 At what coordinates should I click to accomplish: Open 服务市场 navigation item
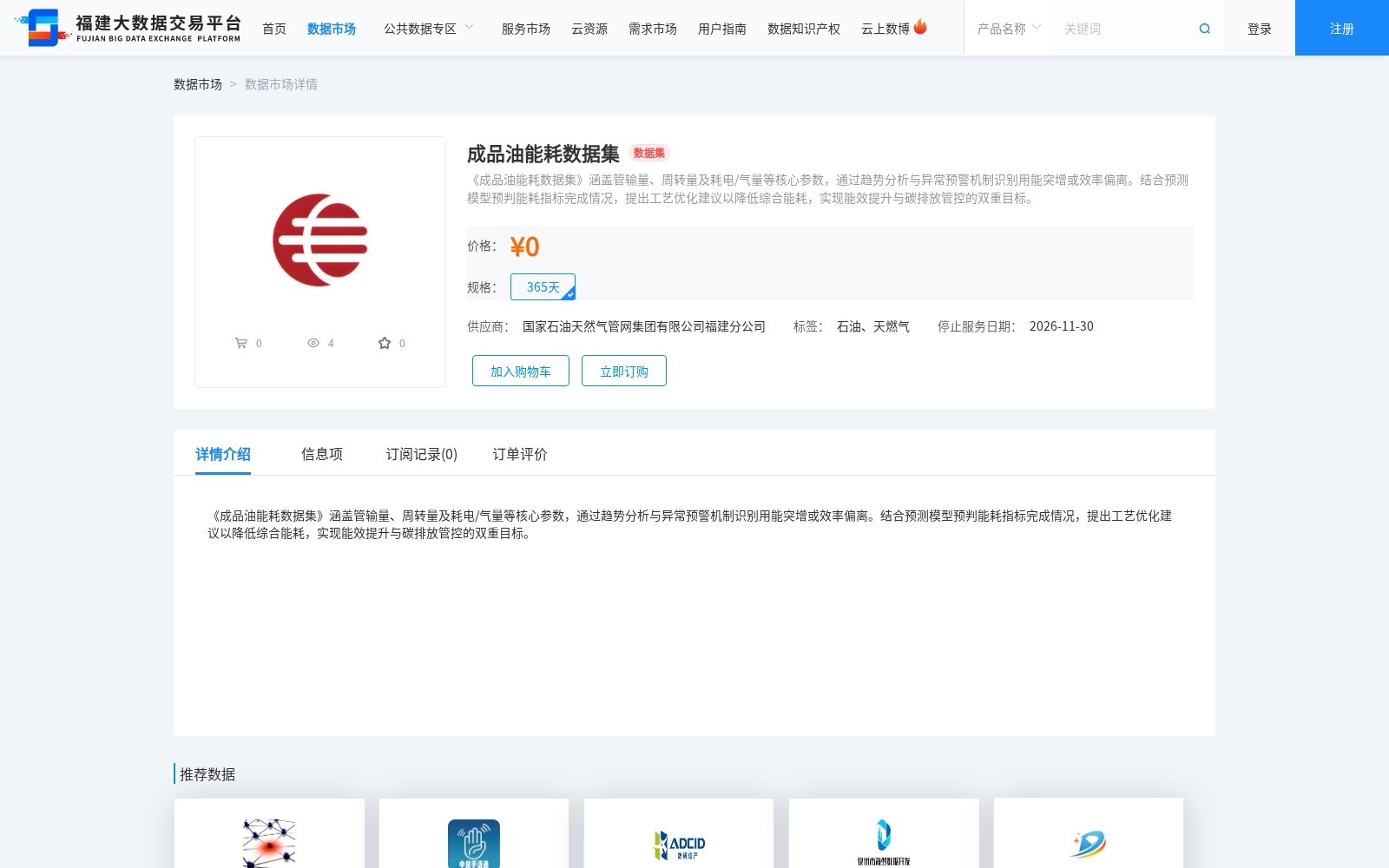526,29
